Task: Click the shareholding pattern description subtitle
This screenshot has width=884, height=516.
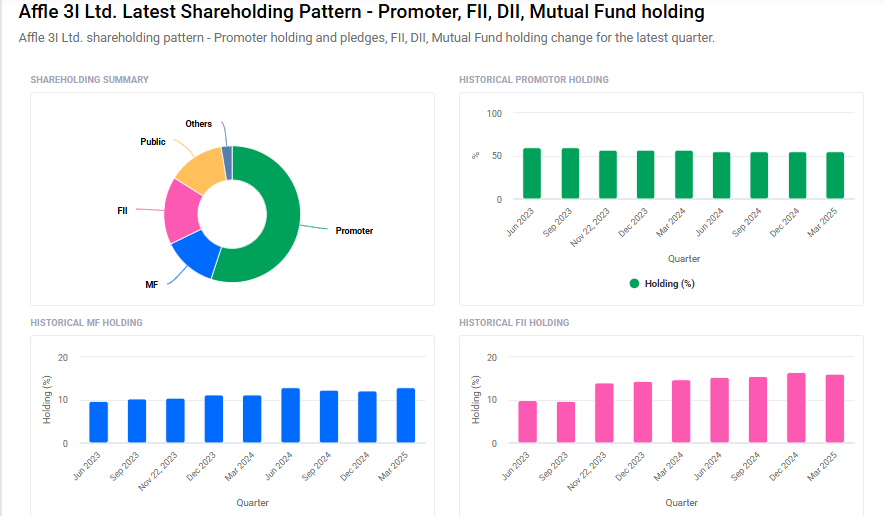Action: pyautogui.click(x=366, y=38)
